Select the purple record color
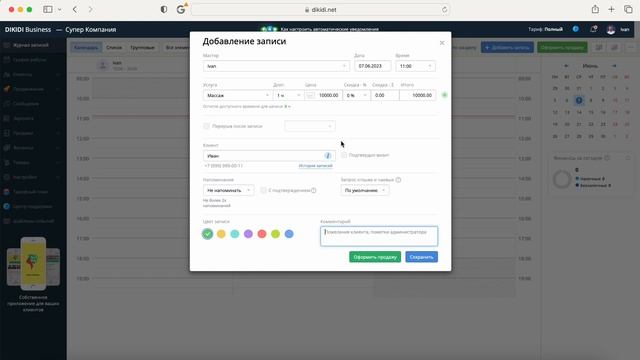Screen dimensions: 640x360 tap(248, 234)
